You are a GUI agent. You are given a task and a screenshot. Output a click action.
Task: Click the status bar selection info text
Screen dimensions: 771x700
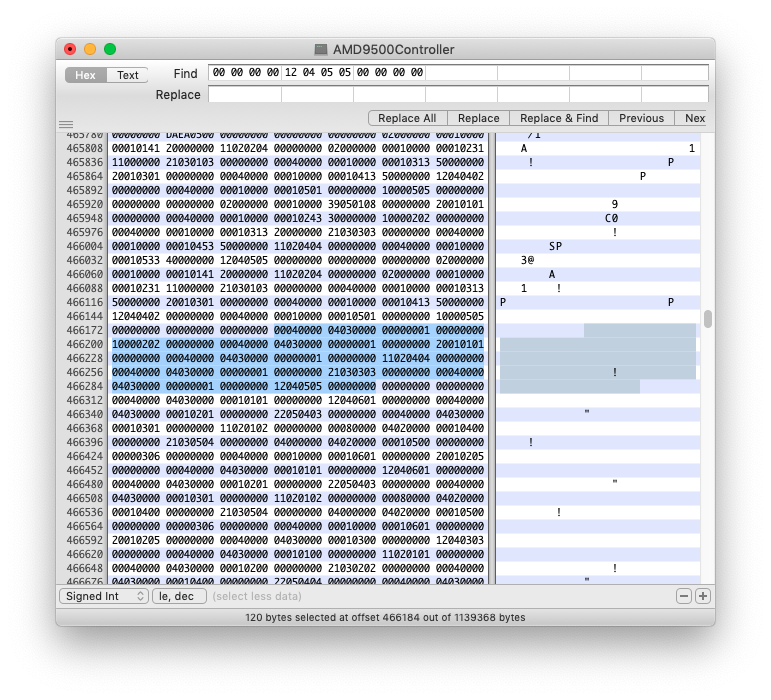click(x=385, y=617)
